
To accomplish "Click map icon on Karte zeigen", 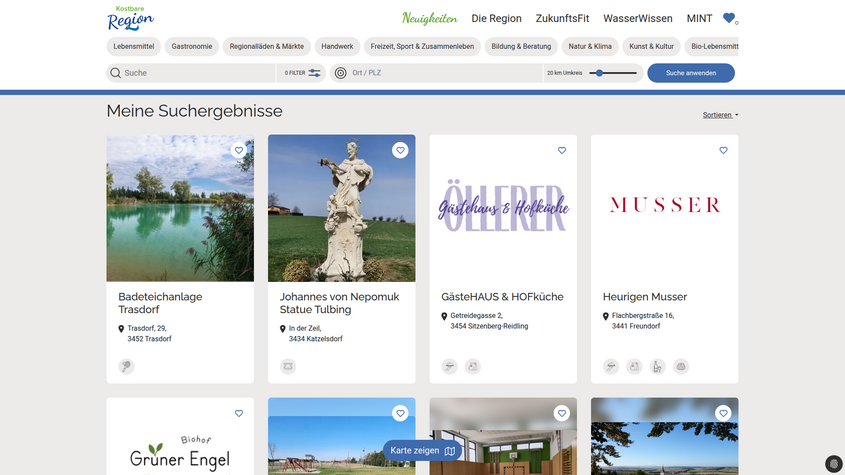I will tap(450, 451).
